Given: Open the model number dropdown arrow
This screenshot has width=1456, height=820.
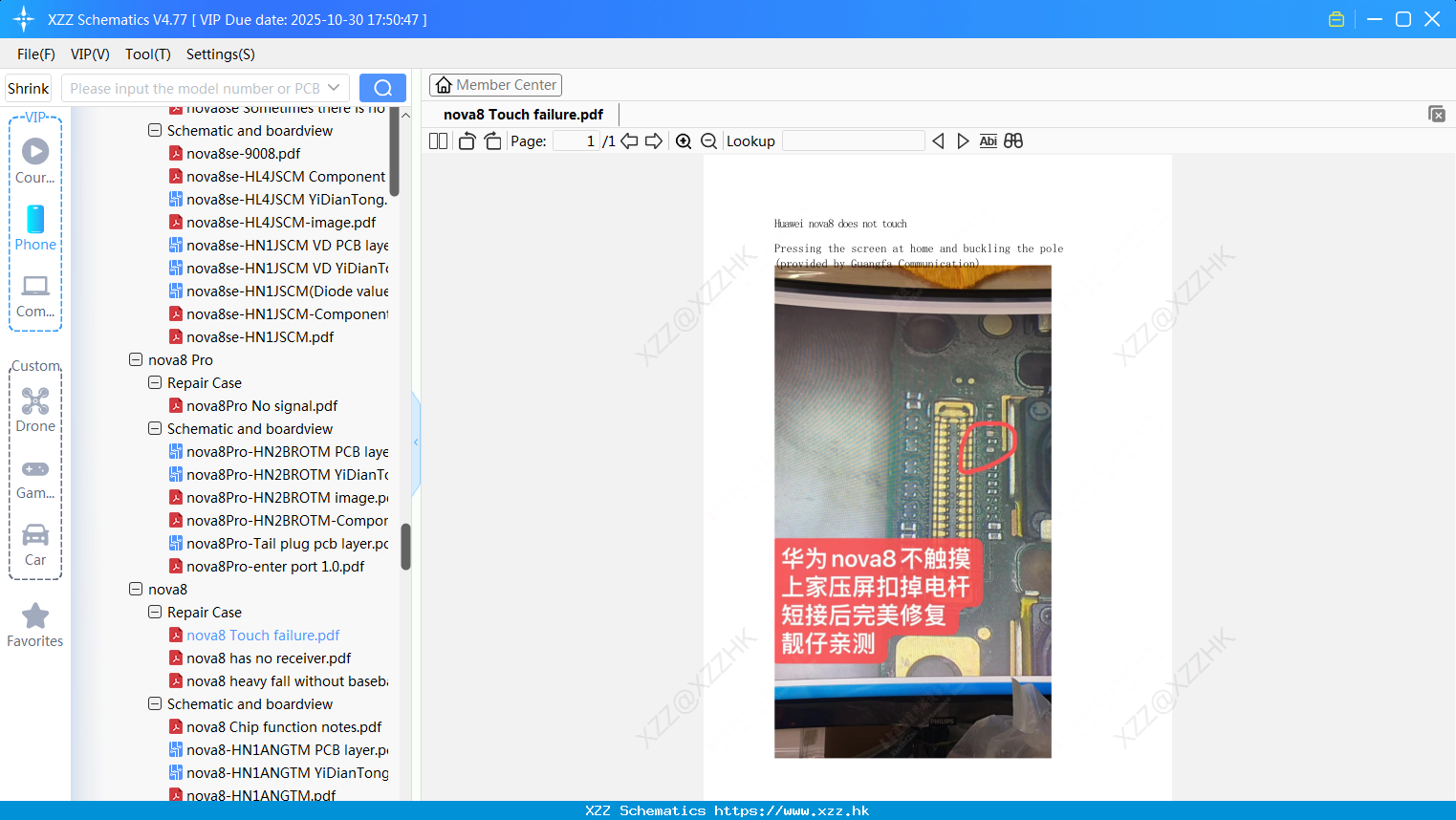Looking at the screenshot, I should pos(334,88).
